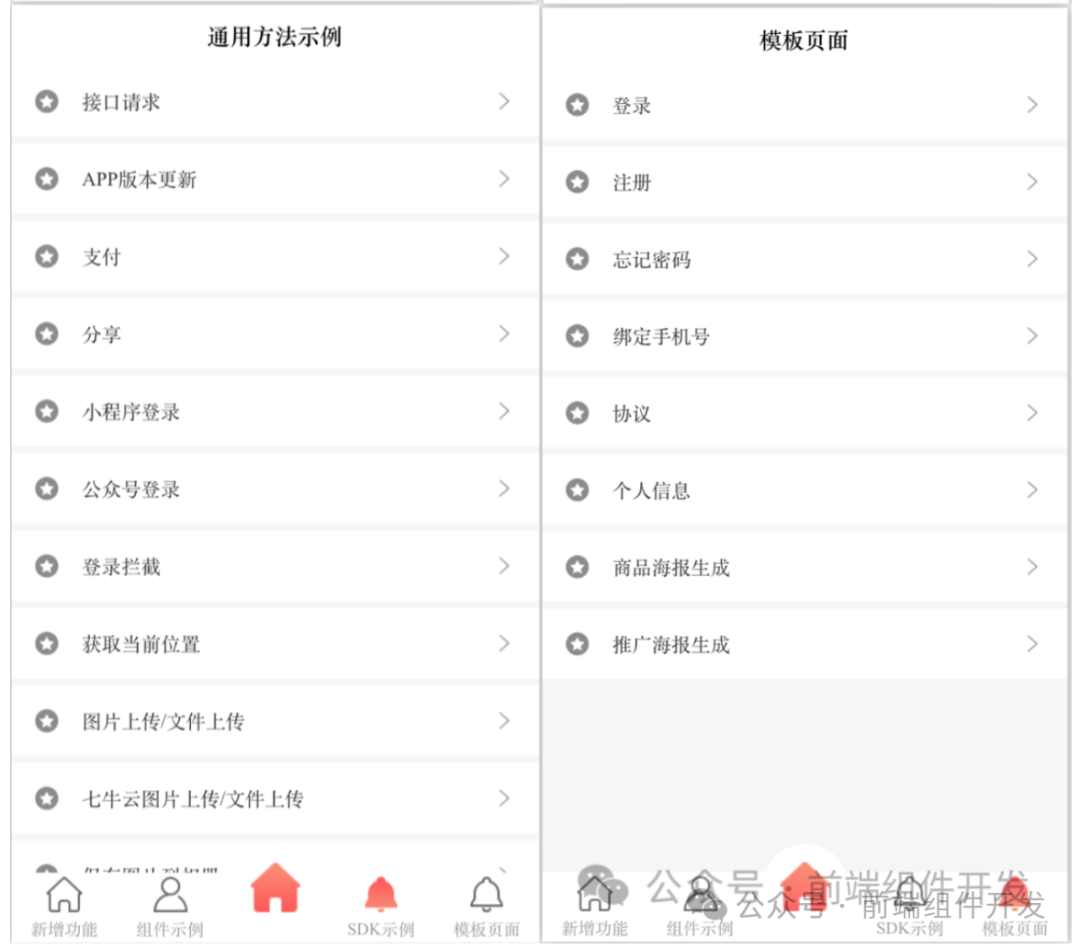1080x948 pixels.
Task: Select the 支付 list label
Action: [102, 257]
